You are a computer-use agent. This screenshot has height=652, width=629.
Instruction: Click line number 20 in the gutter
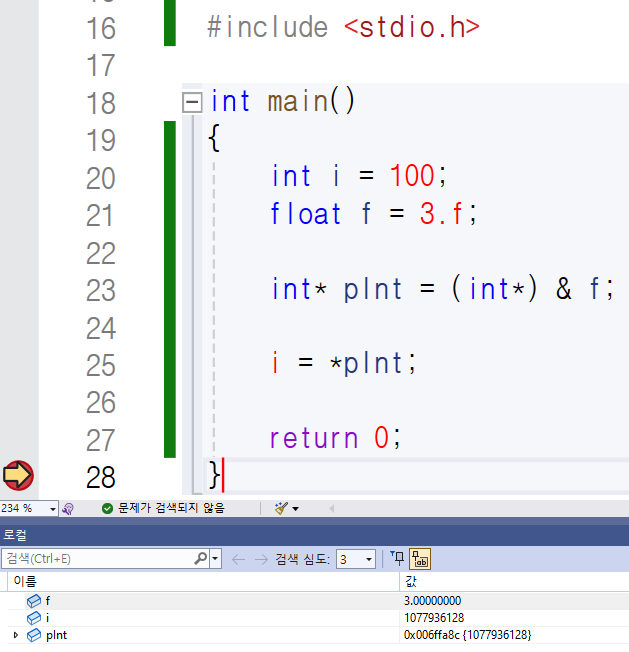click(x=101, y=178)
